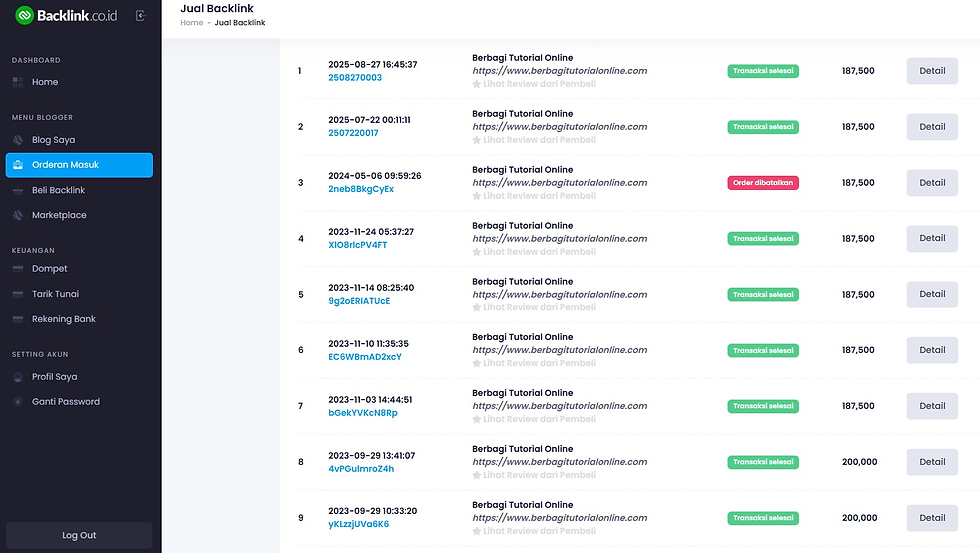Screen dimensions: 980x553
Task: Select Orderan Masuk menu item
Action: coord(79,165)
